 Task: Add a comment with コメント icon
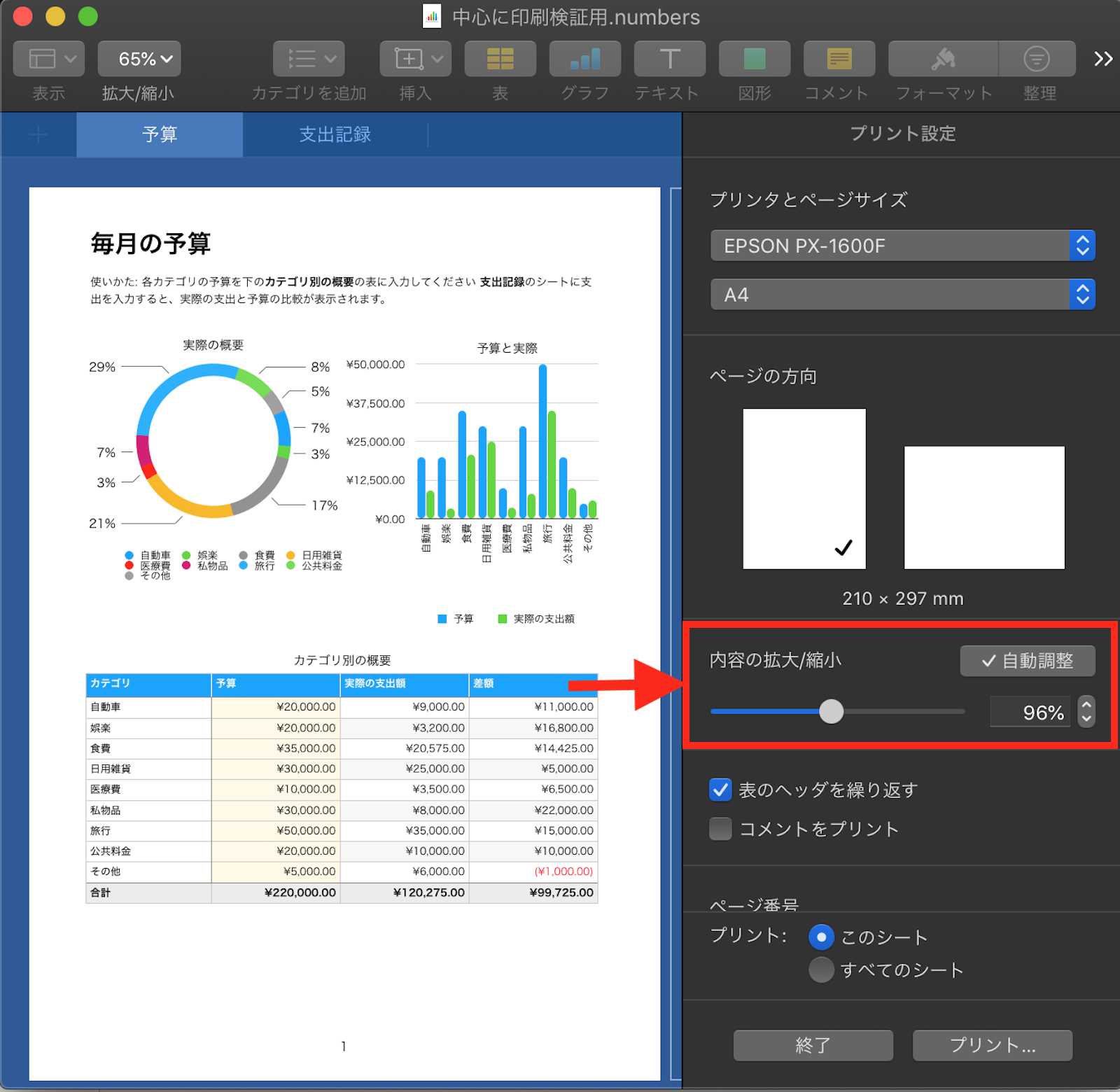[839, 59]
